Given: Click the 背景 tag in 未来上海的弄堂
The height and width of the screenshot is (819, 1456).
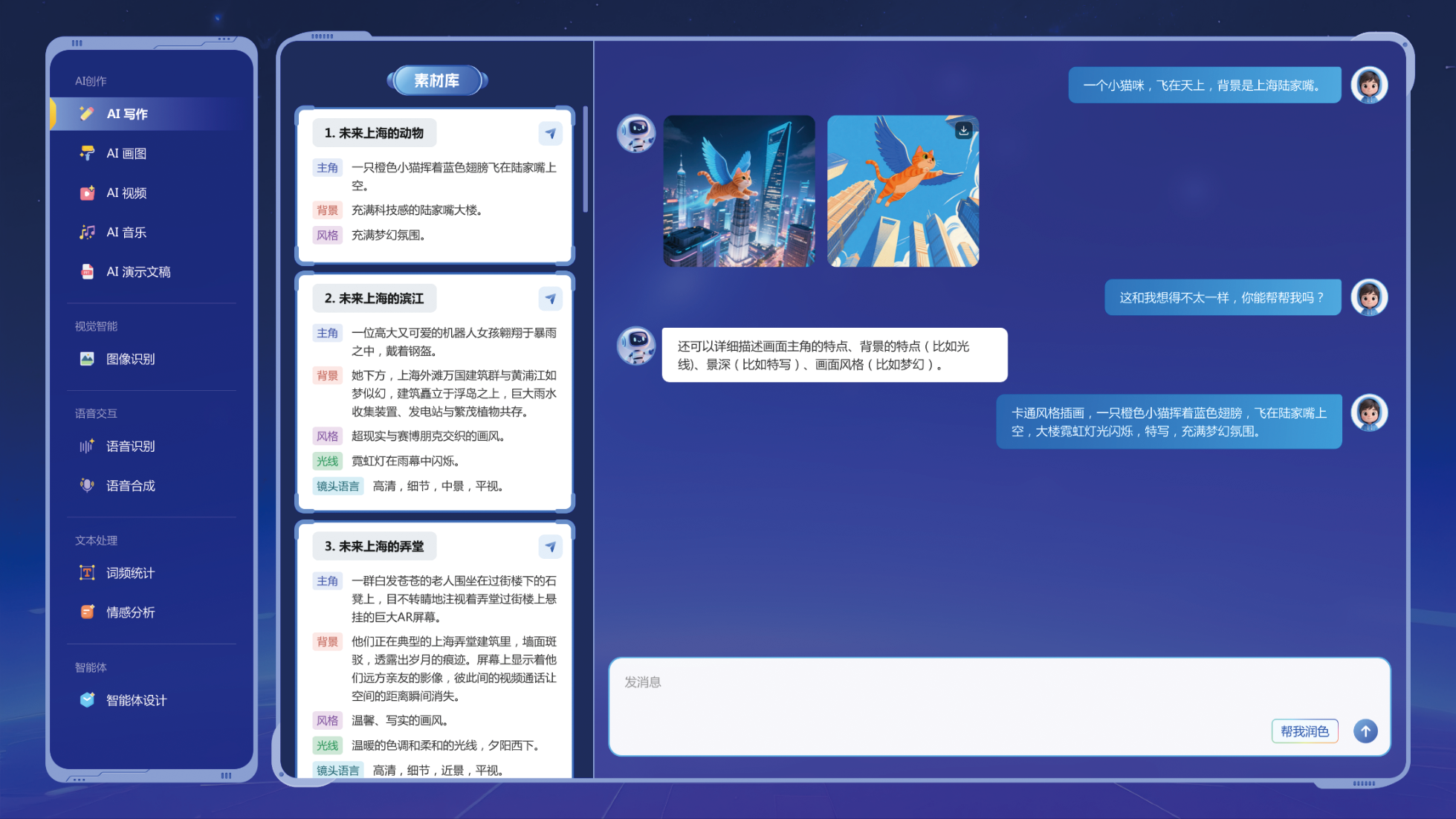Looking at the screenshot, I should 327,642.
